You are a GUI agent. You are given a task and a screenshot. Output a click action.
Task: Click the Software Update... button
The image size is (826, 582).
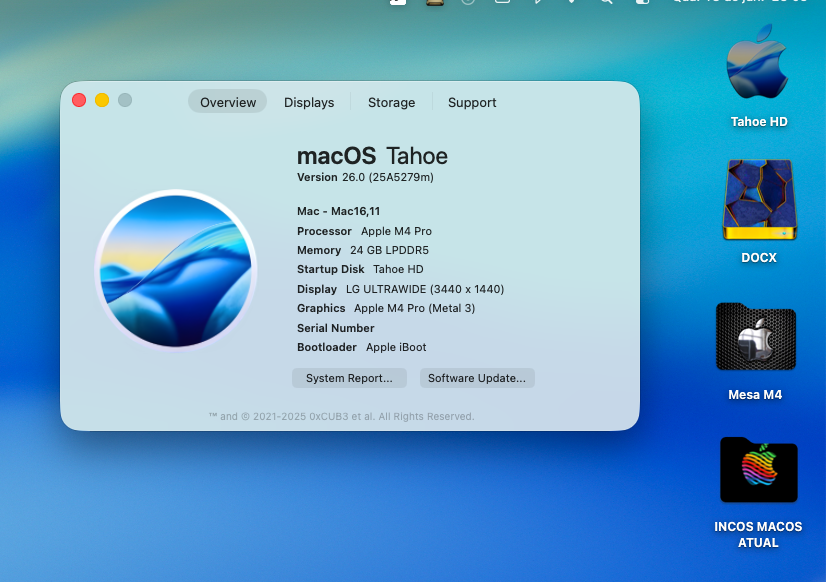coord(477,378)
